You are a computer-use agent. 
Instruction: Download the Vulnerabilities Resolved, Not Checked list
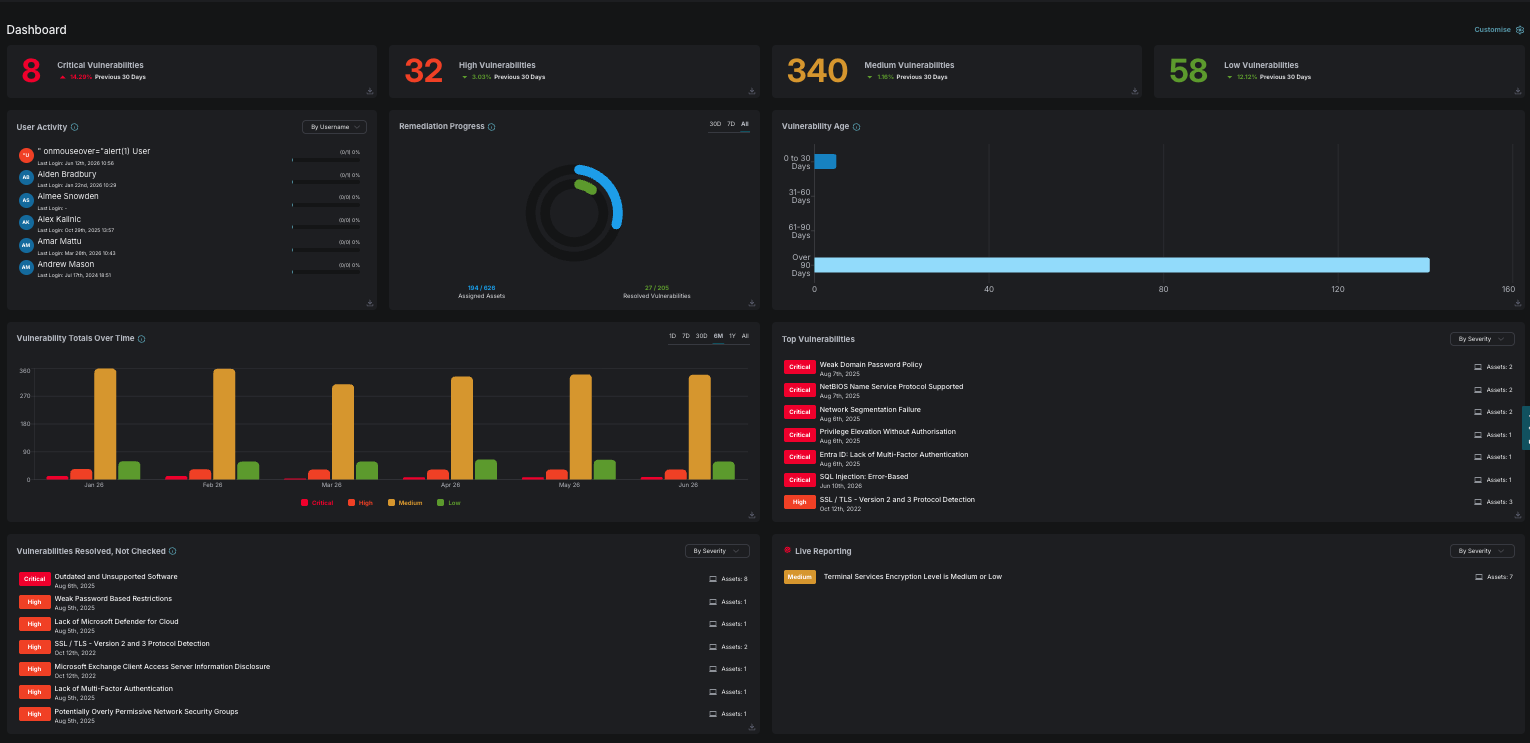[x=752, y=727]
